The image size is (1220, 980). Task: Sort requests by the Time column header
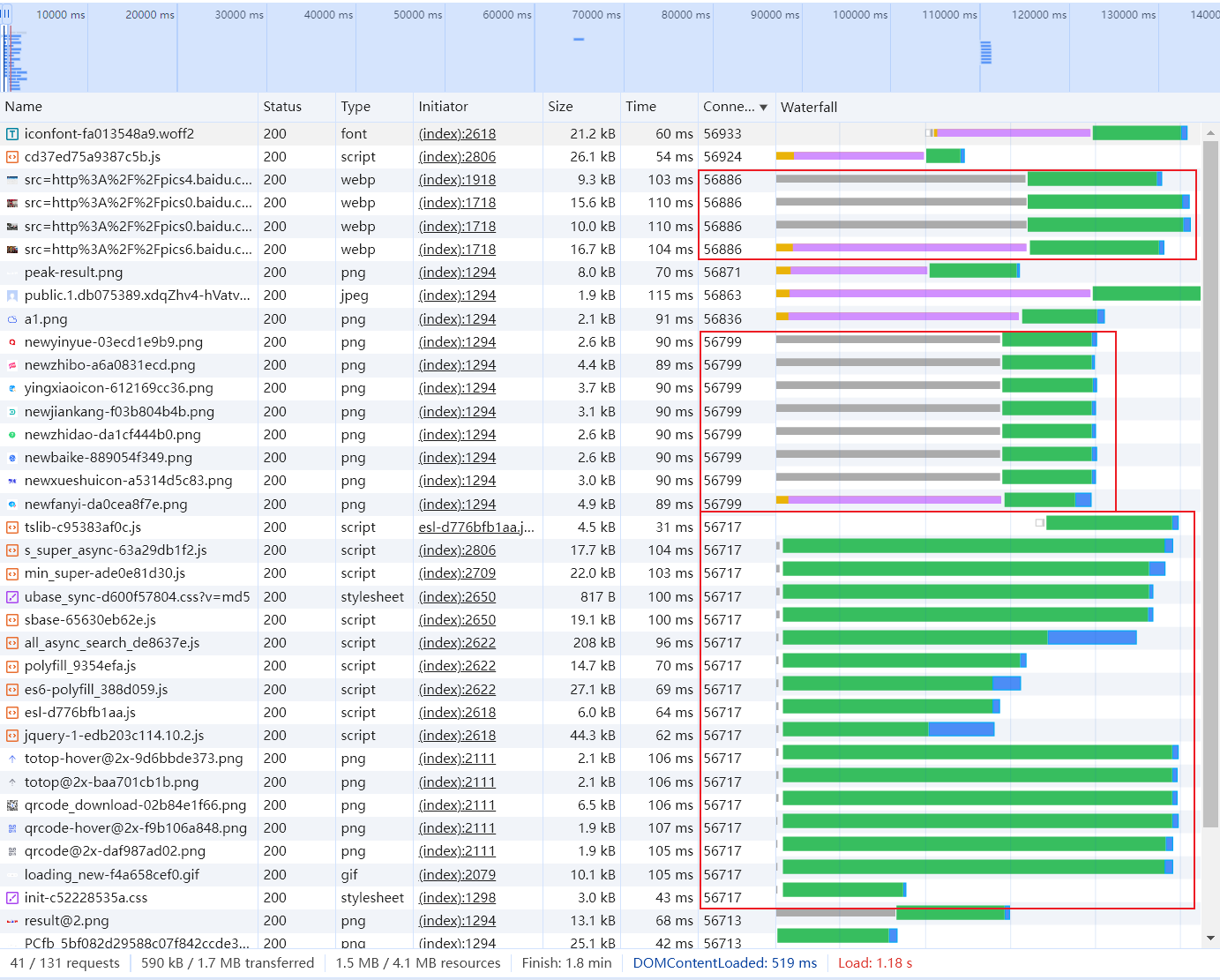659,107
